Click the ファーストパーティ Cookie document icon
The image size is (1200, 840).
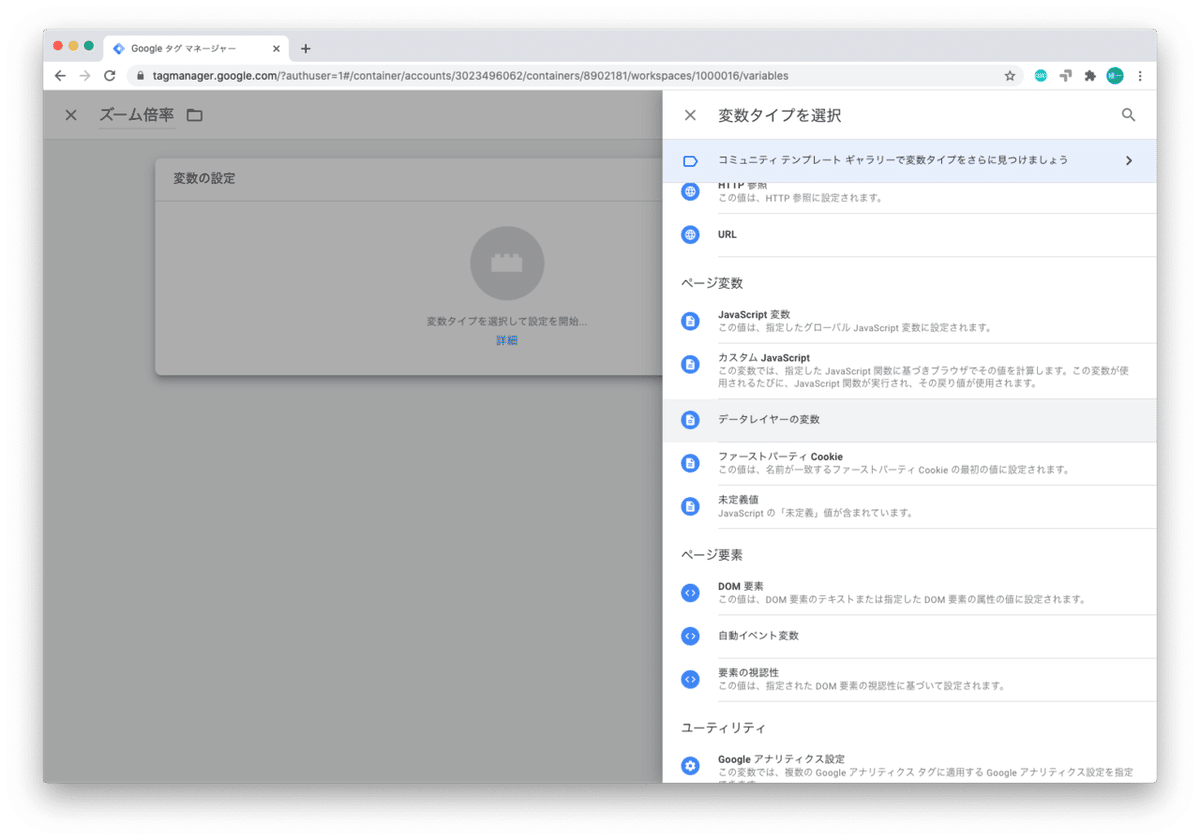pyautogui.click(x=690, y=463)
